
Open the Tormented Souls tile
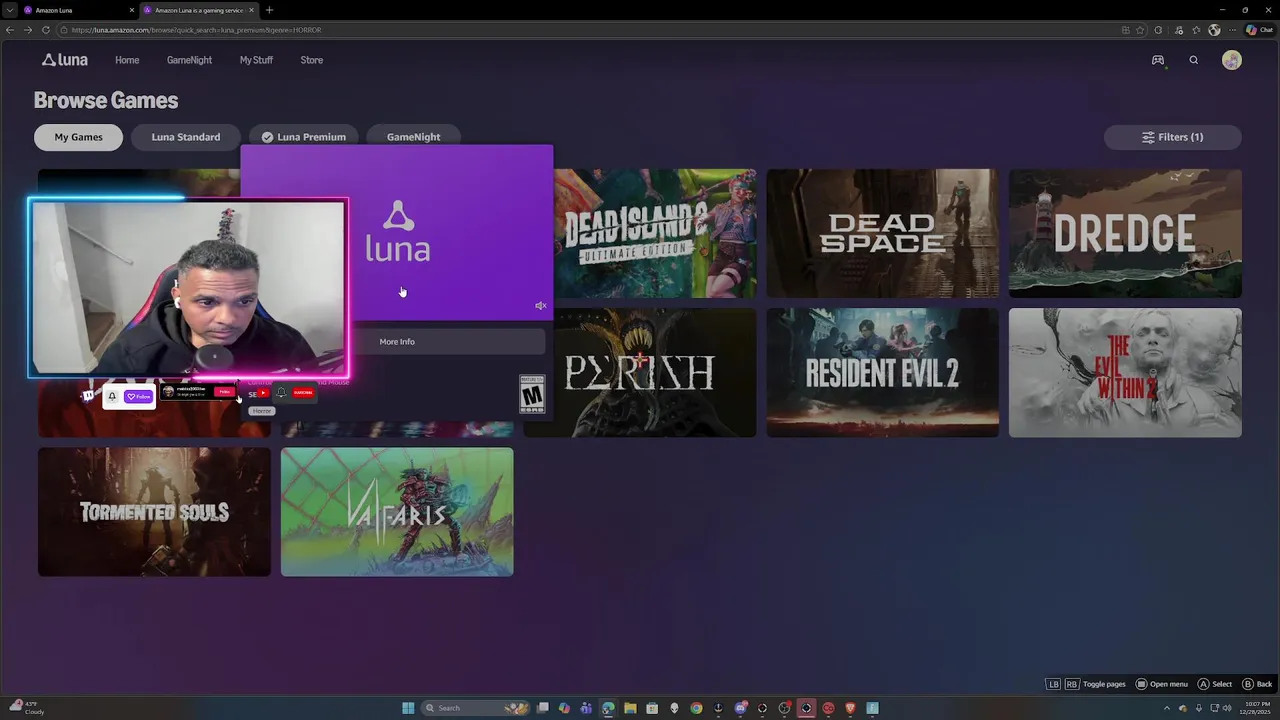[x=154, y=512]
